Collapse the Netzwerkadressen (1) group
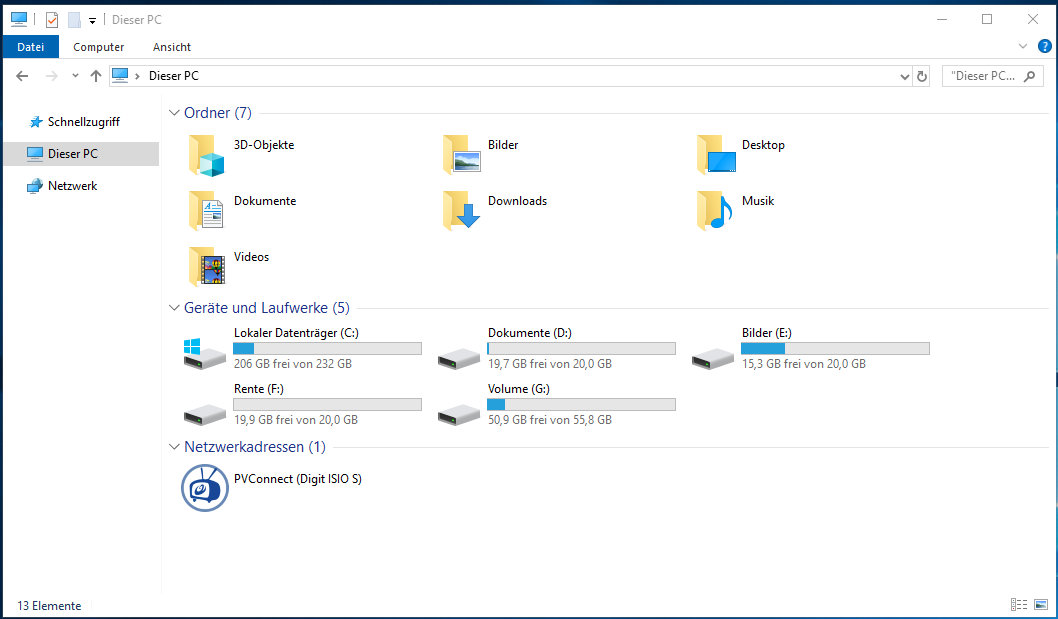Screen dimensions: 1058x619 (x=174, y=447)
